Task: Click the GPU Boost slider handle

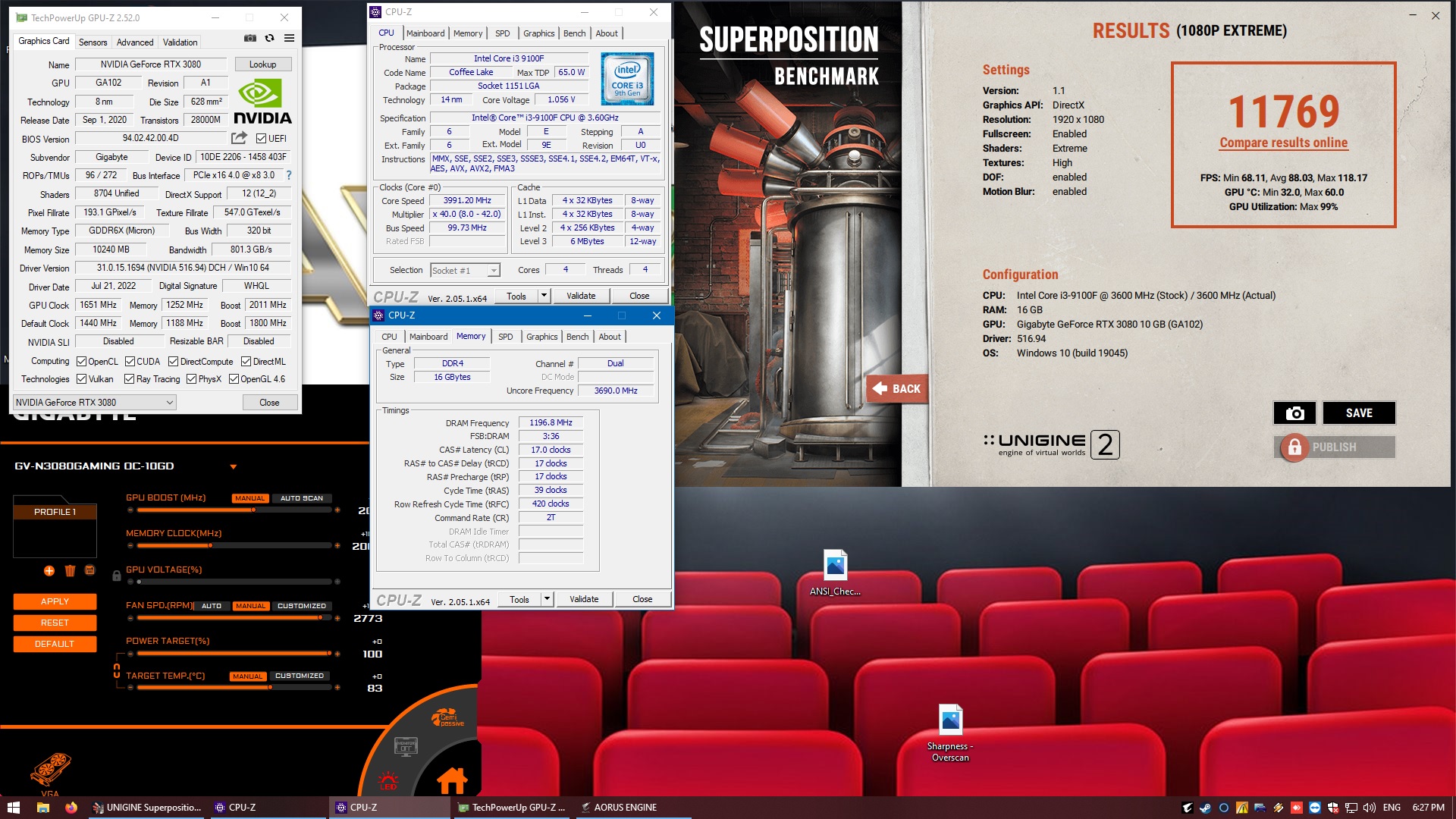Action: click(x=253, y=510)
